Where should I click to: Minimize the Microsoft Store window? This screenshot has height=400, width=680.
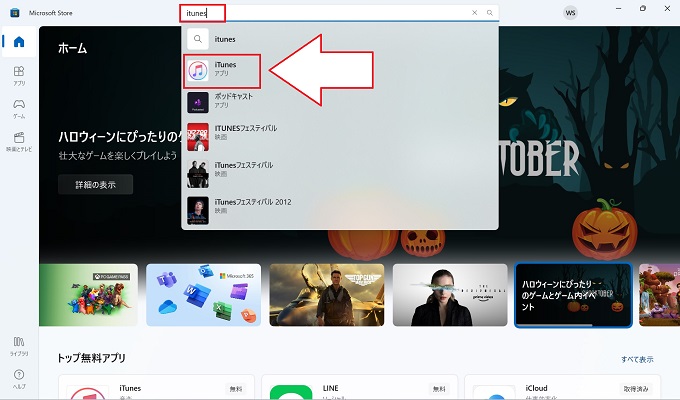point(618,9)
